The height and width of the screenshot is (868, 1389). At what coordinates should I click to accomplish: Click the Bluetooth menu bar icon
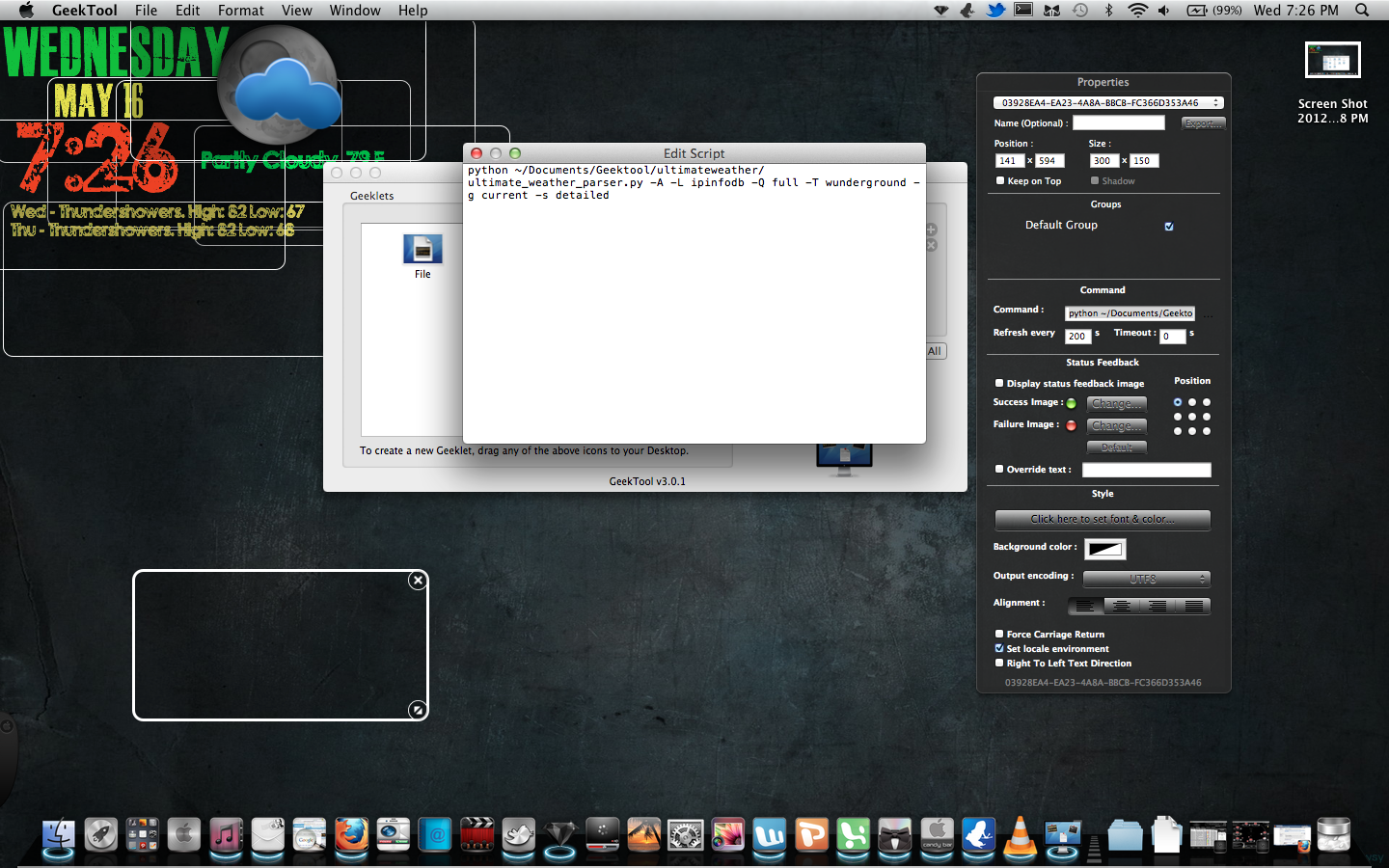click(1108, 11)
